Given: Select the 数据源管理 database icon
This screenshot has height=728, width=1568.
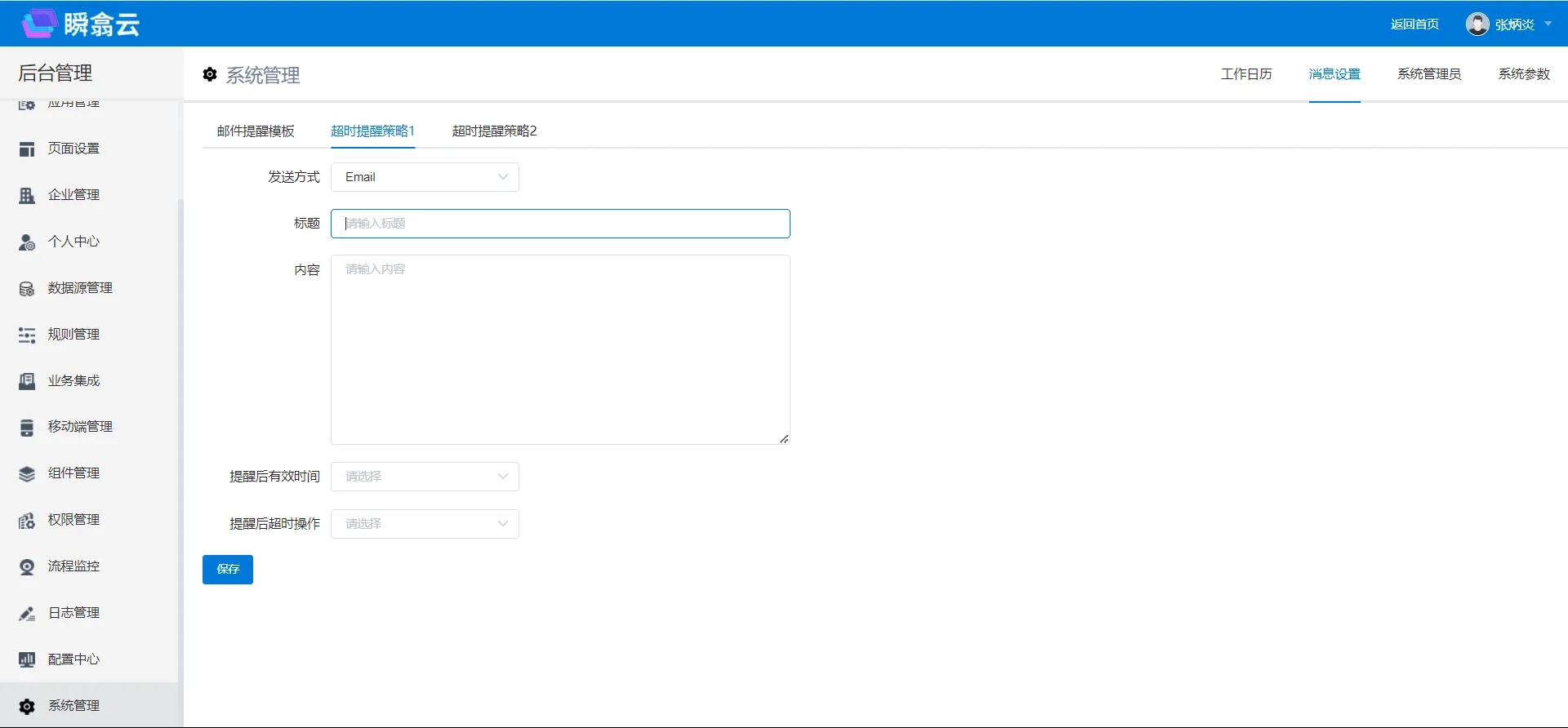Looking at the screenshot, I should [27, 289].
